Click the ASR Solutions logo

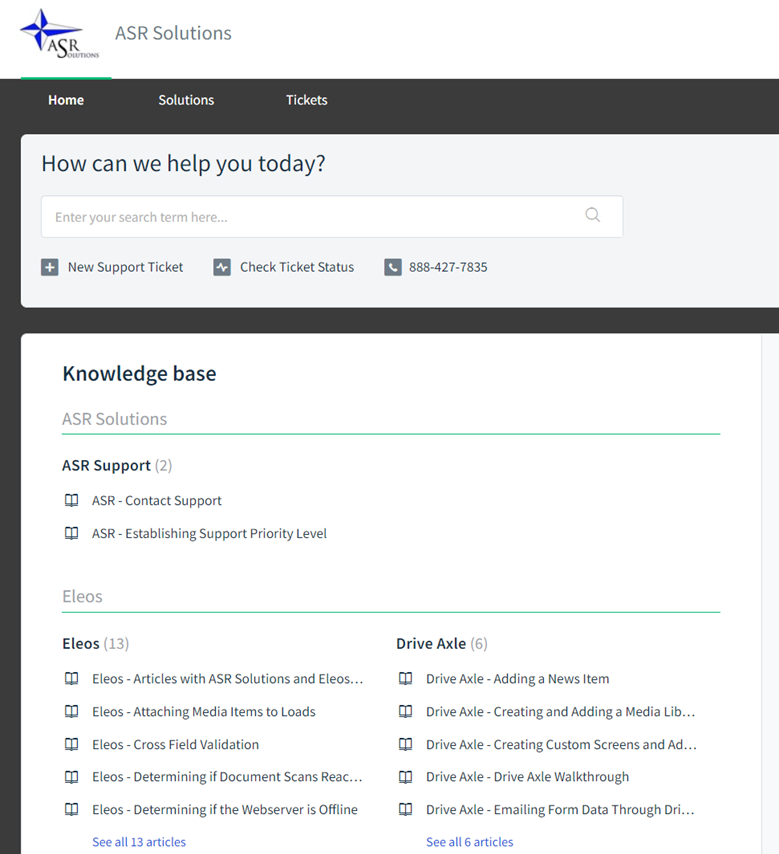point(59,34)
